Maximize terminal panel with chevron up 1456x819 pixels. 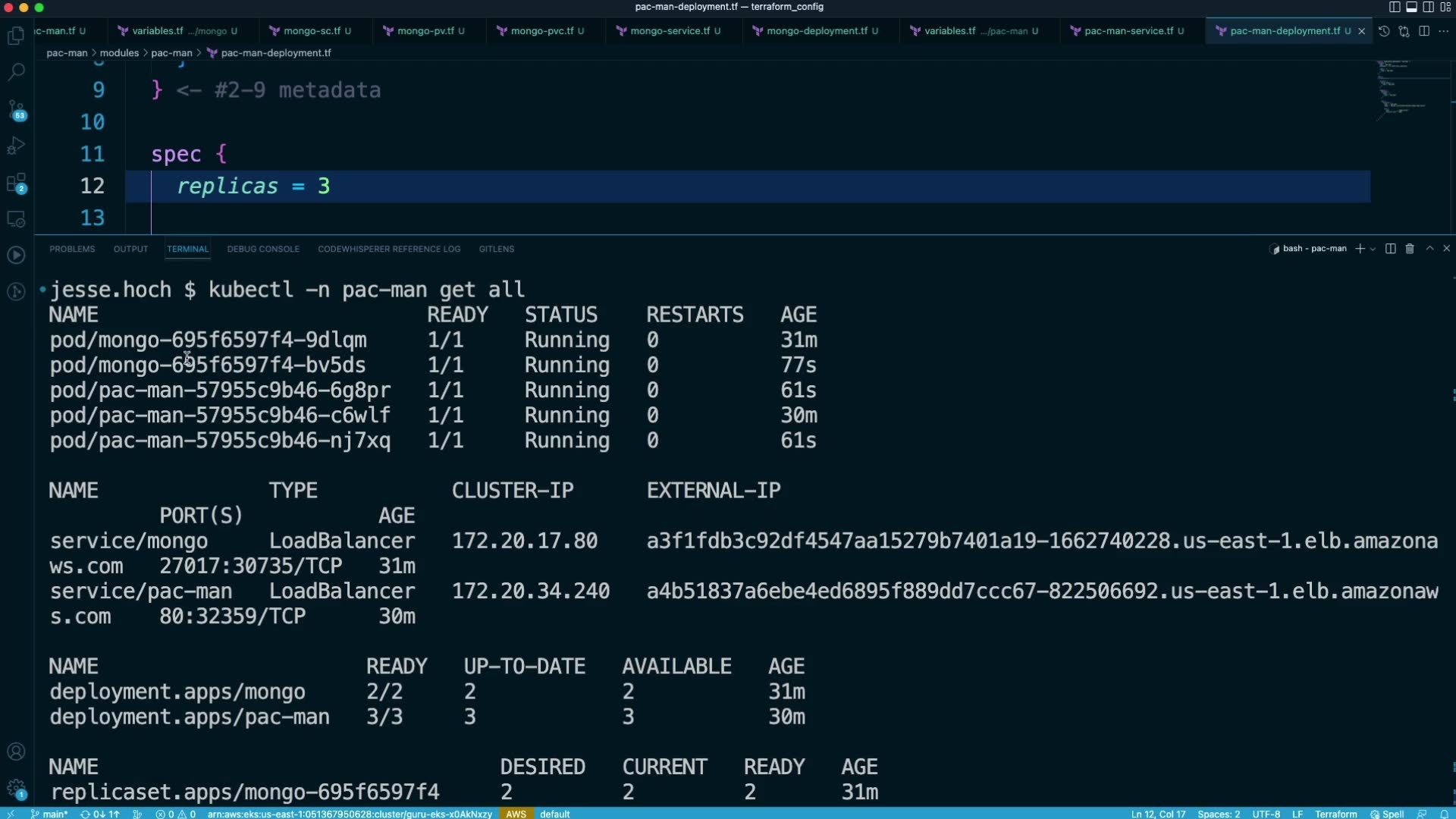(x=1429, y=249)
